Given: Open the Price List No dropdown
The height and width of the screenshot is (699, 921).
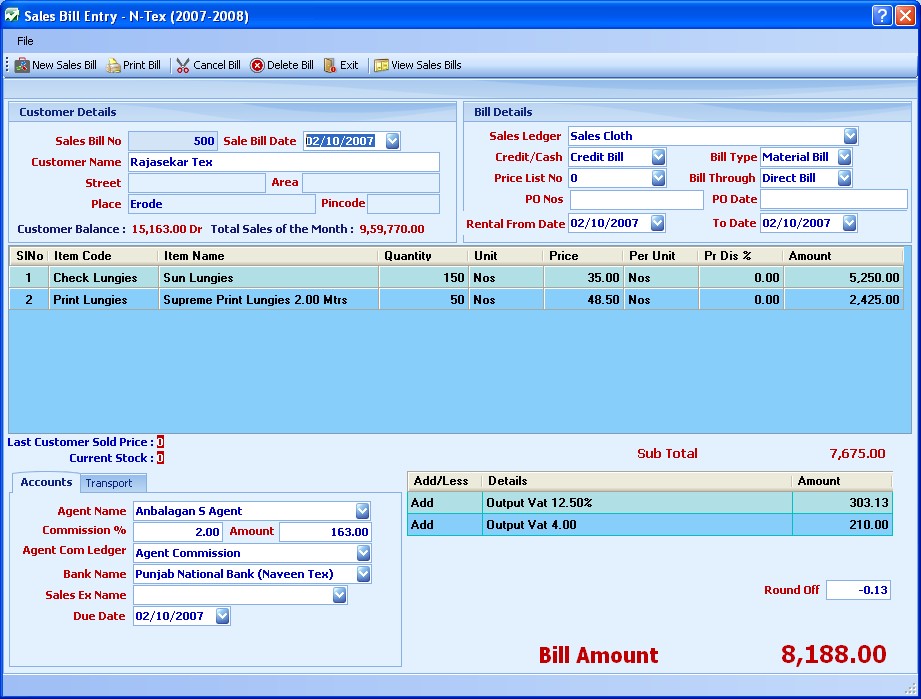Looking at the screenshot, I should pyautogui.click(x=658, y=178).
